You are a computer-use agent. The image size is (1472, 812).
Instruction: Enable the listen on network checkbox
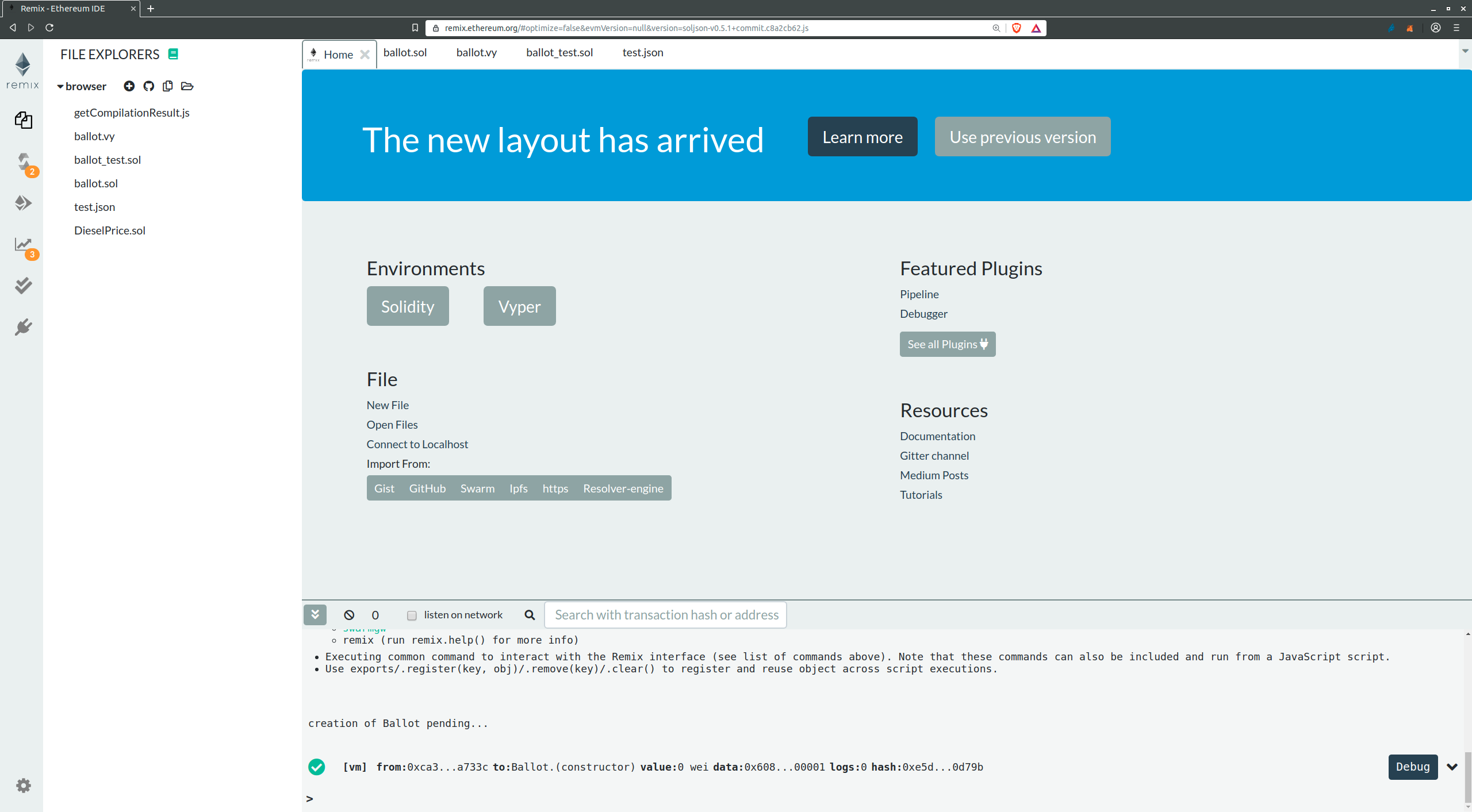tap(412, 615)
